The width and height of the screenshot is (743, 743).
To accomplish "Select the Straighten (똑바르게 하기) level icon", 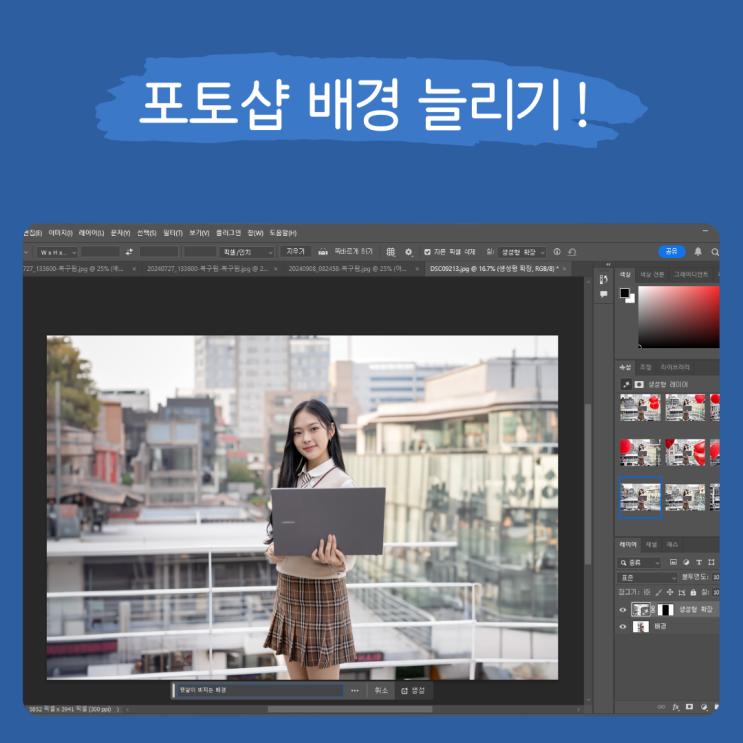I will (323, 252).
